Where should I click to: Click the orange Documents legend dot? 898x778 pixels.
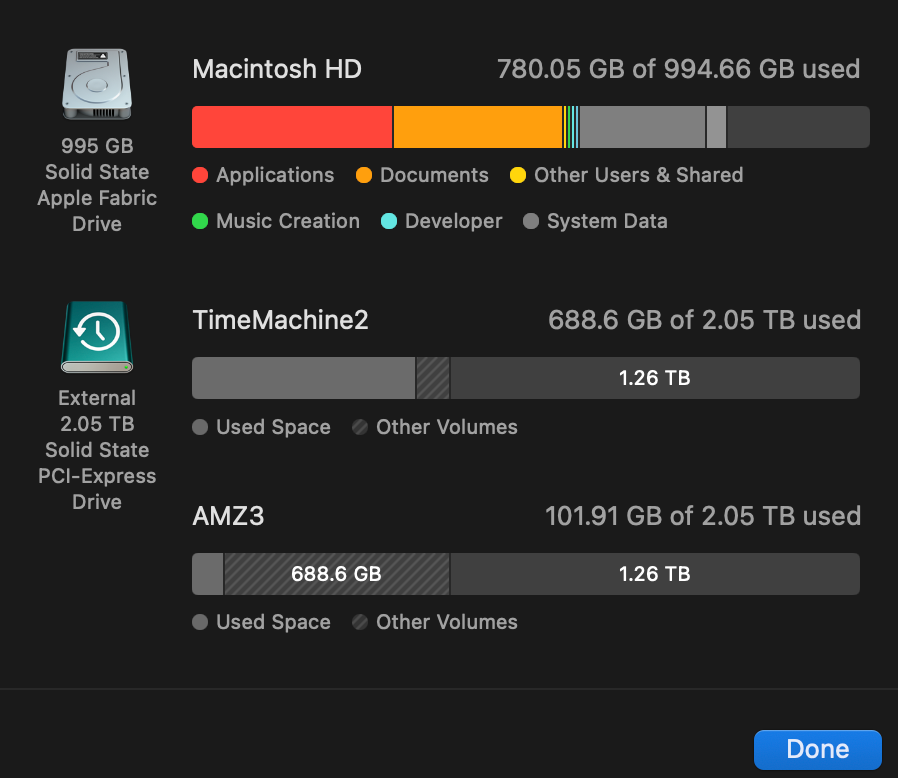tap(364, 176)
